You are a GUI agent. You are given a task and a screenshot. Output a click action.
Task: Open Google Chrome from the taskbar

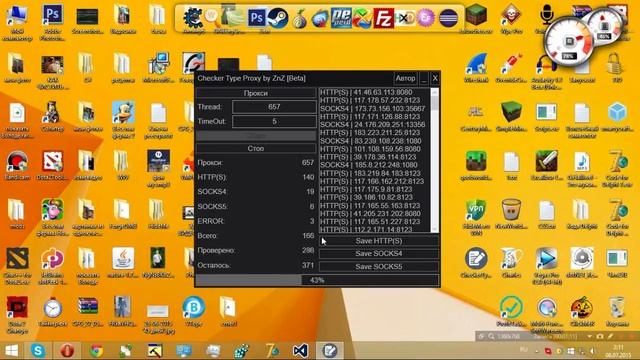pos(96,351)
